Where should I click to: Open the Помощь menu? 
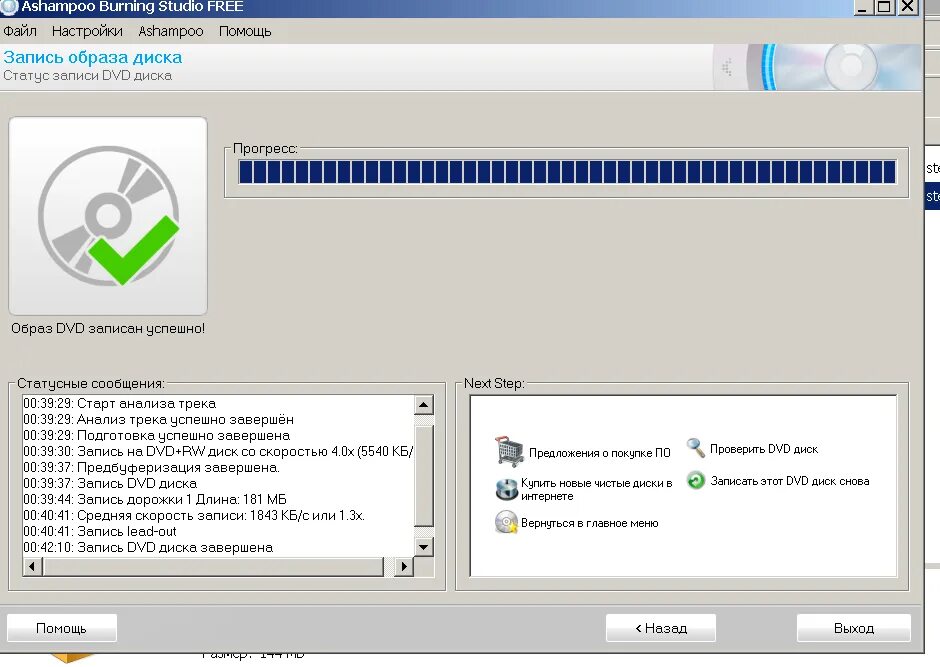point(245,31)
